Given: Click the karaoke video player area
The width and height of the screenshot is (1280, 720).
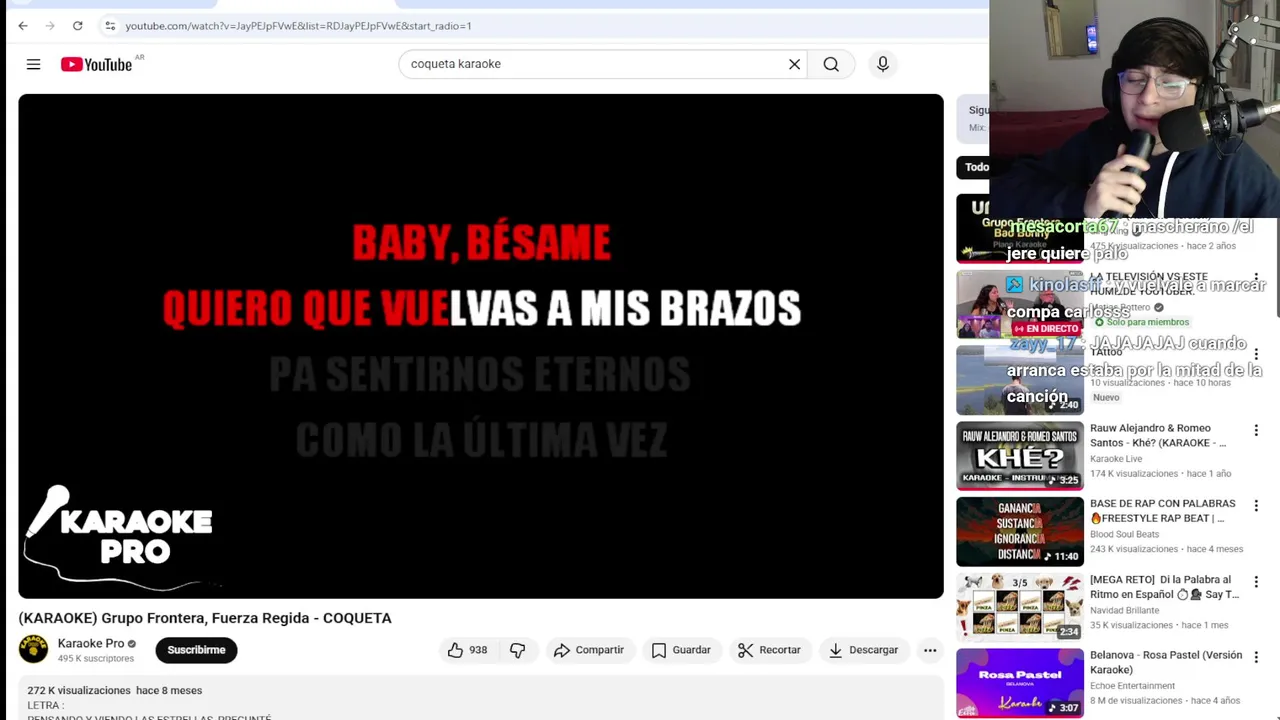Looking at the screenshot, I should (x=480, y=346).
